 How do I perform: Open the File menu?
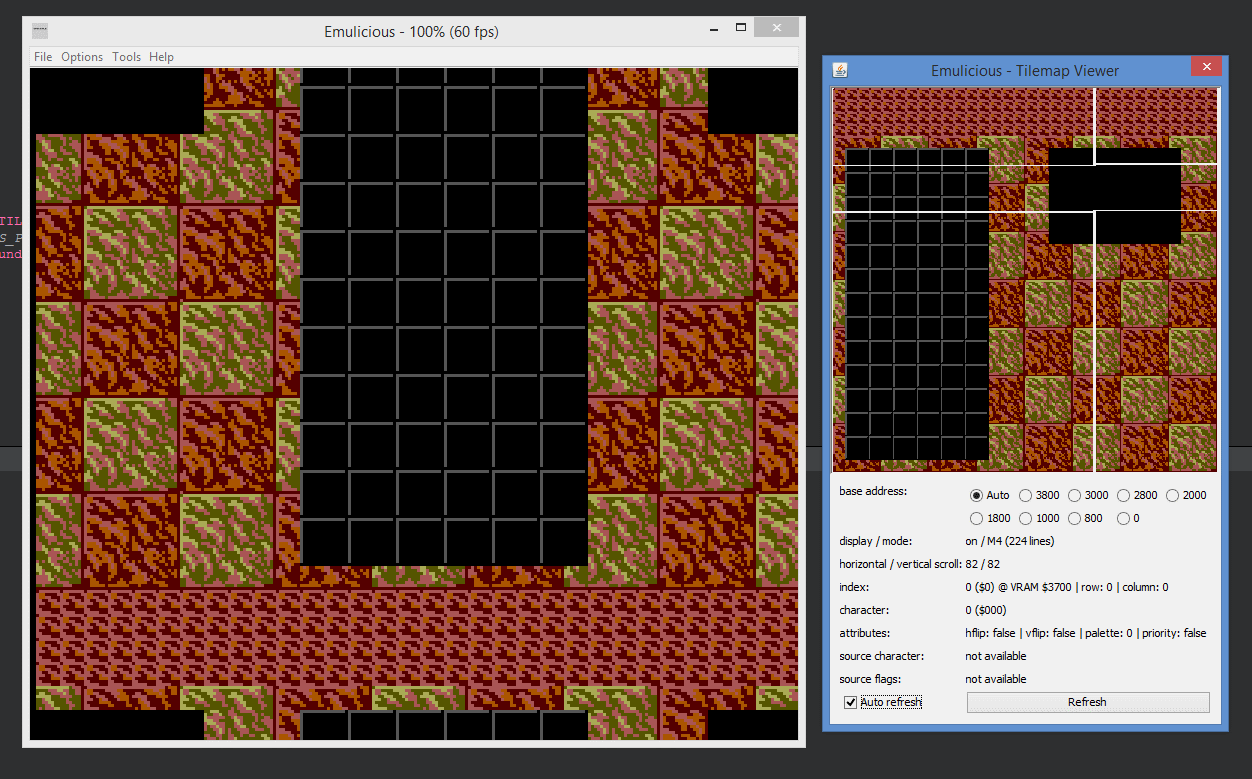(x=43, y=57)
